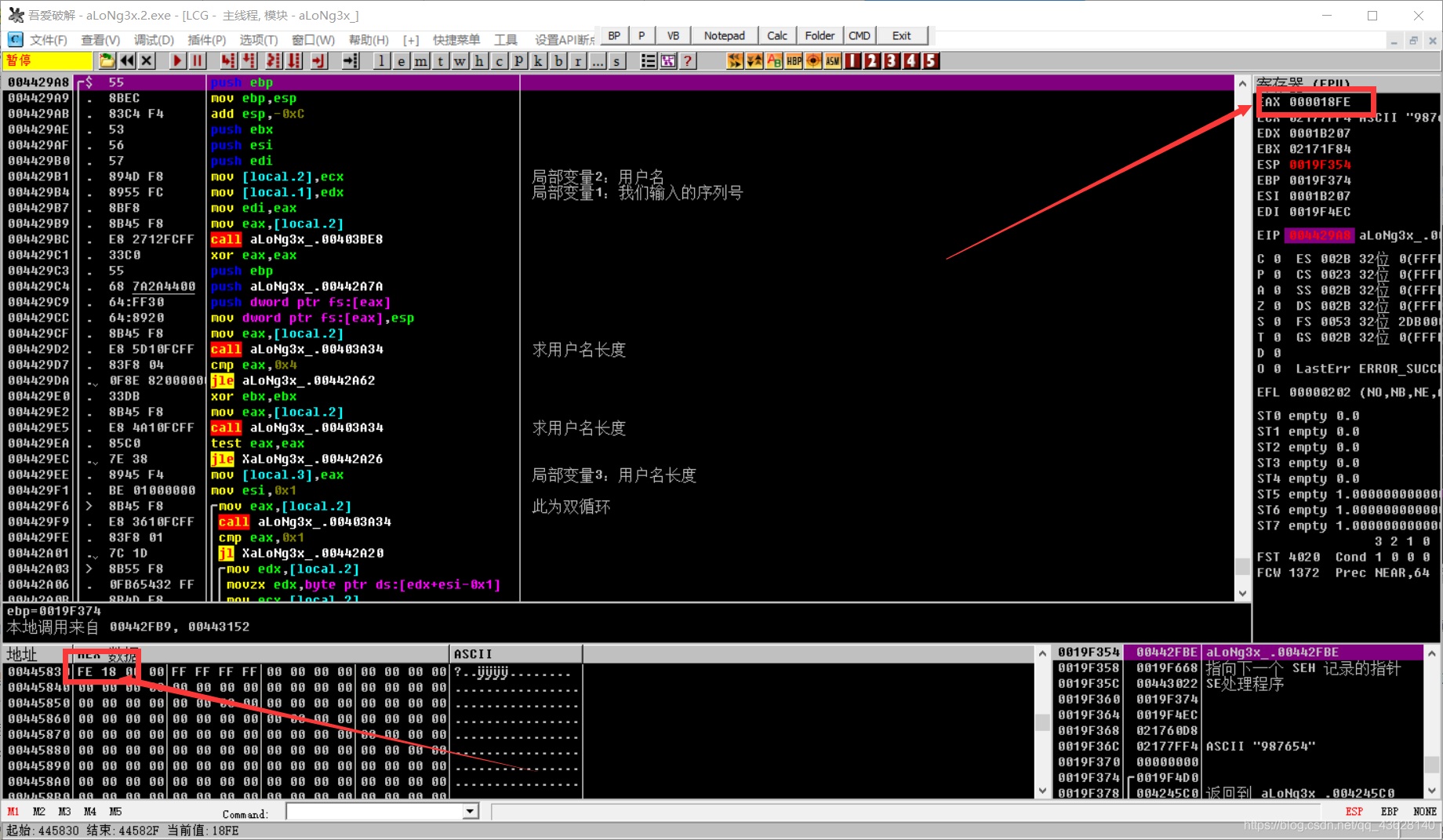The image size is (1443, 840).
Task: Toggle stack view to EBP
Action: tap(1389, 812)
